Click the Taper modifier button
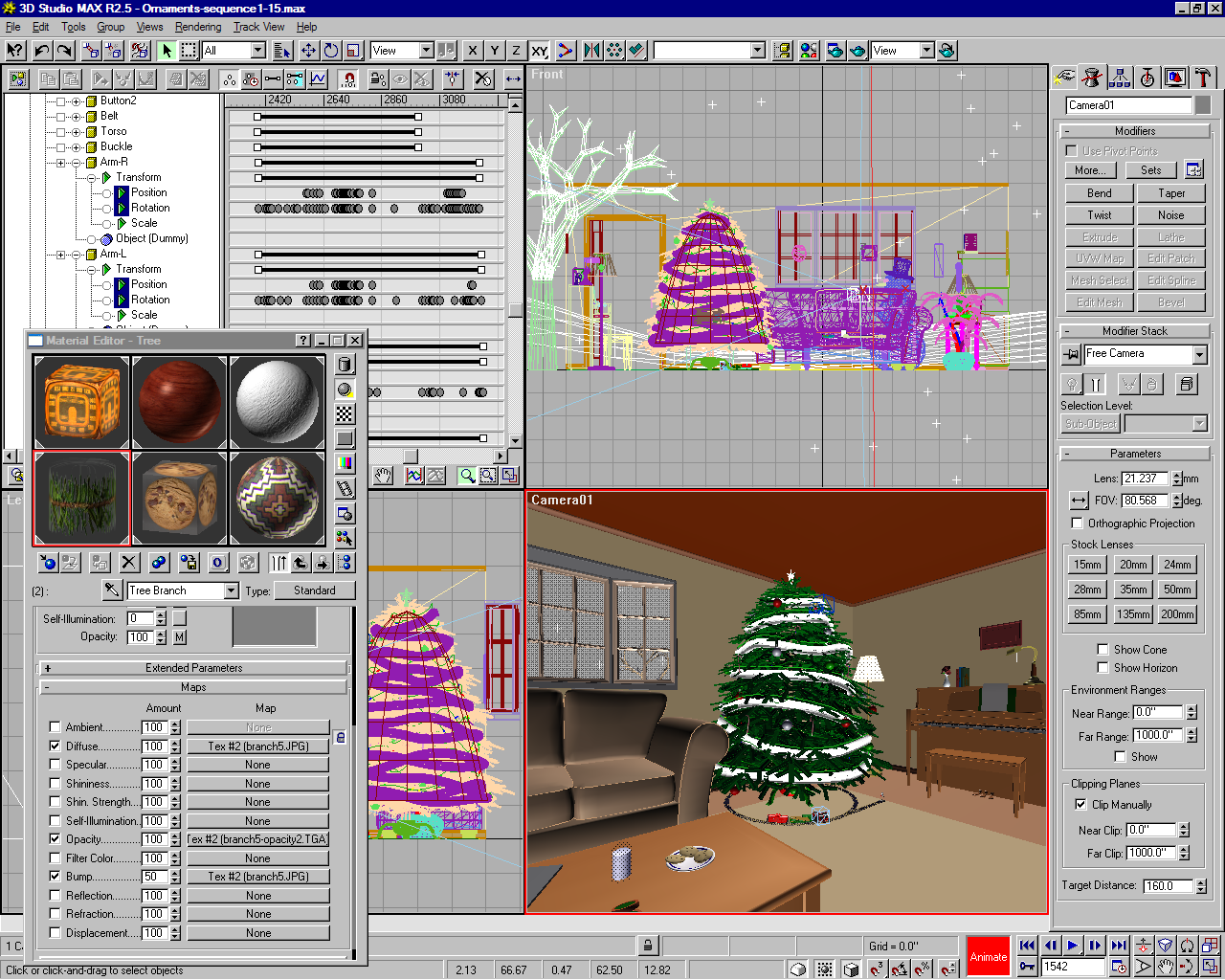The image size is (1225, 980). [1171, 193]
